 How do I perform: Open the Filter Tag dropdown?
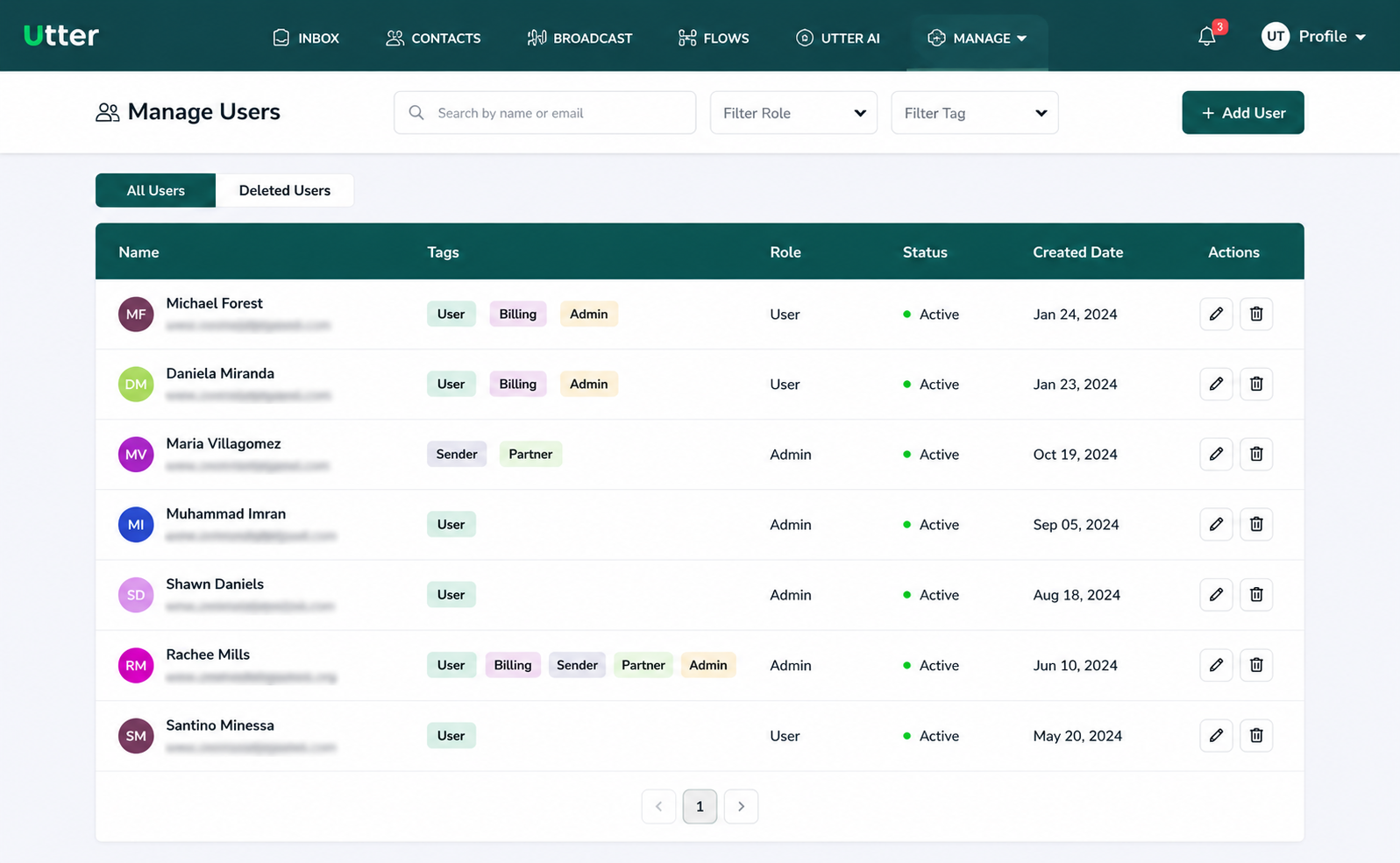coord(975,112)
